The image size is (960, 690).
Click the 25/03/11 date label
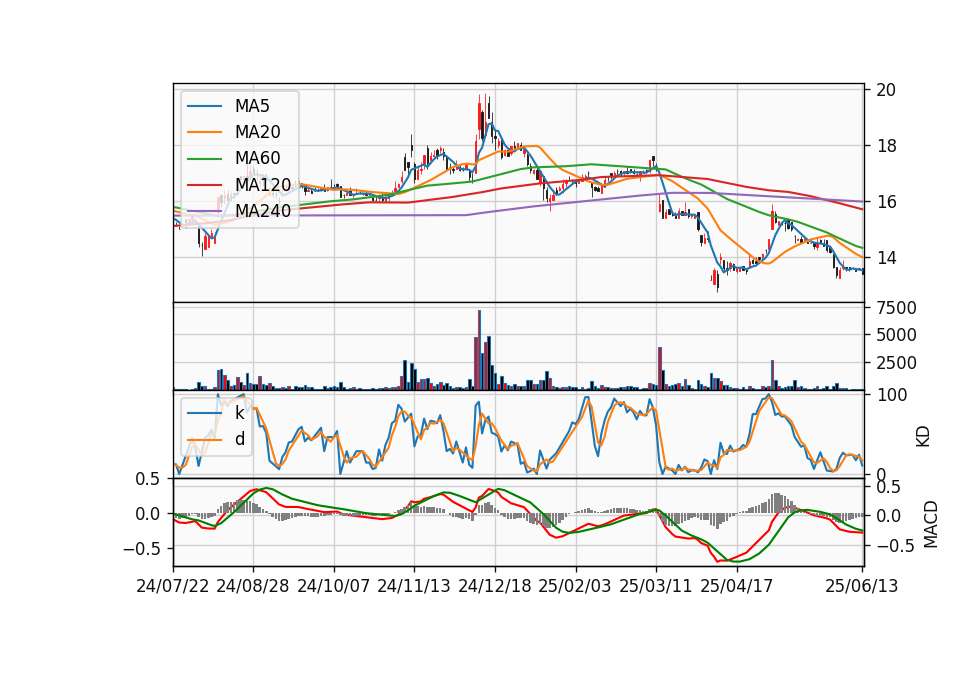tap(656, 586)
